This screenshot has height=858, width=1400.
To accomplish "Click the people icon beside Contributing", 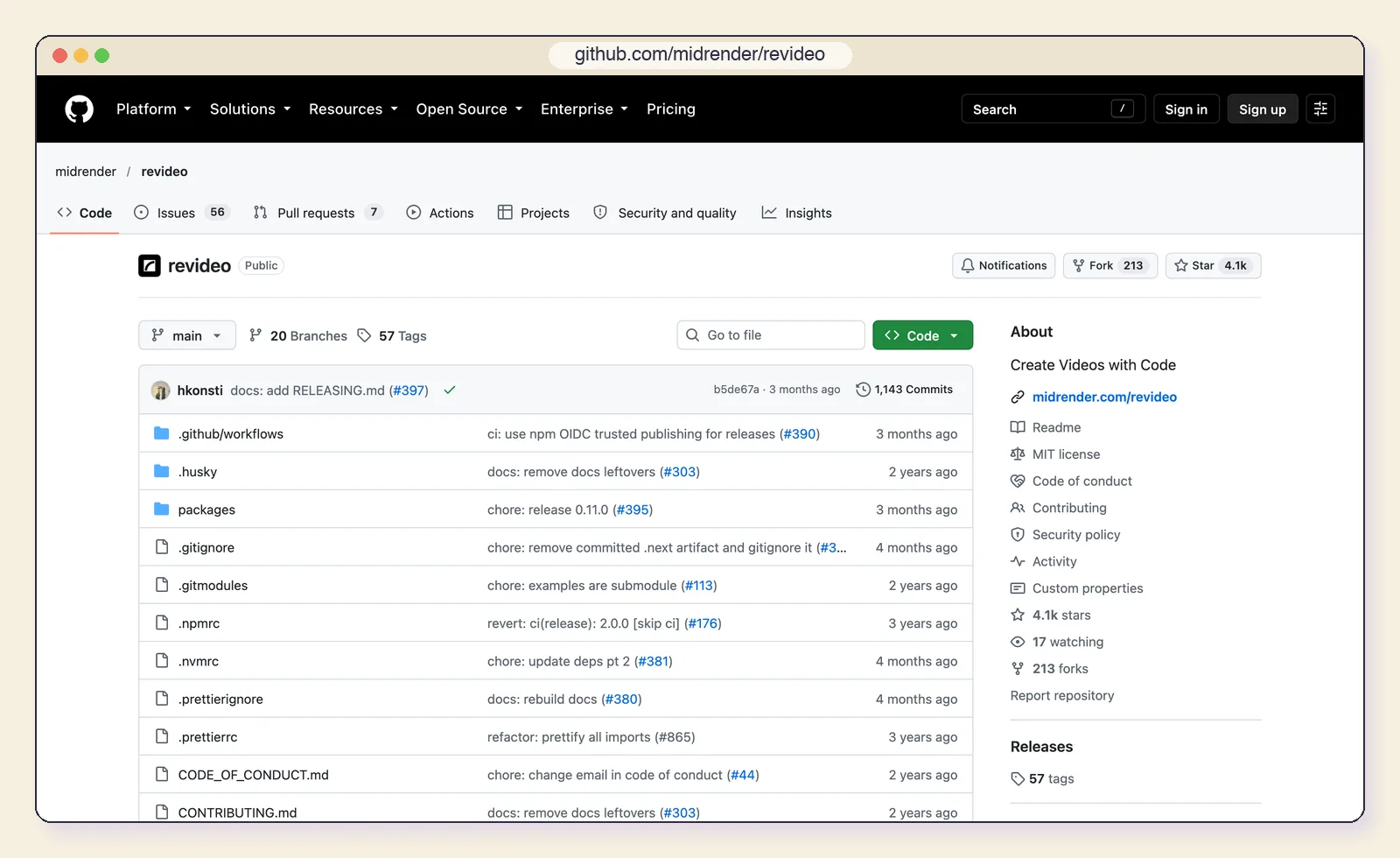I will (x=1018, y=508).
